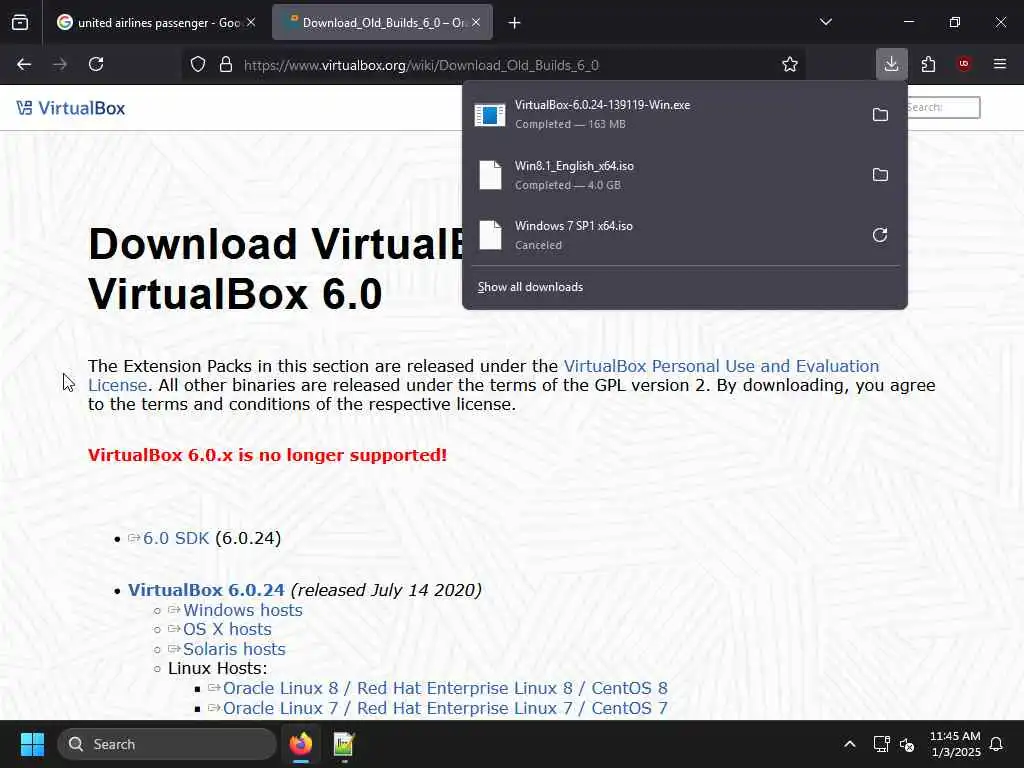Open the Windows Start menu
The width and height of the screenshot is (1024, 768).
click(x=32, y=744)
